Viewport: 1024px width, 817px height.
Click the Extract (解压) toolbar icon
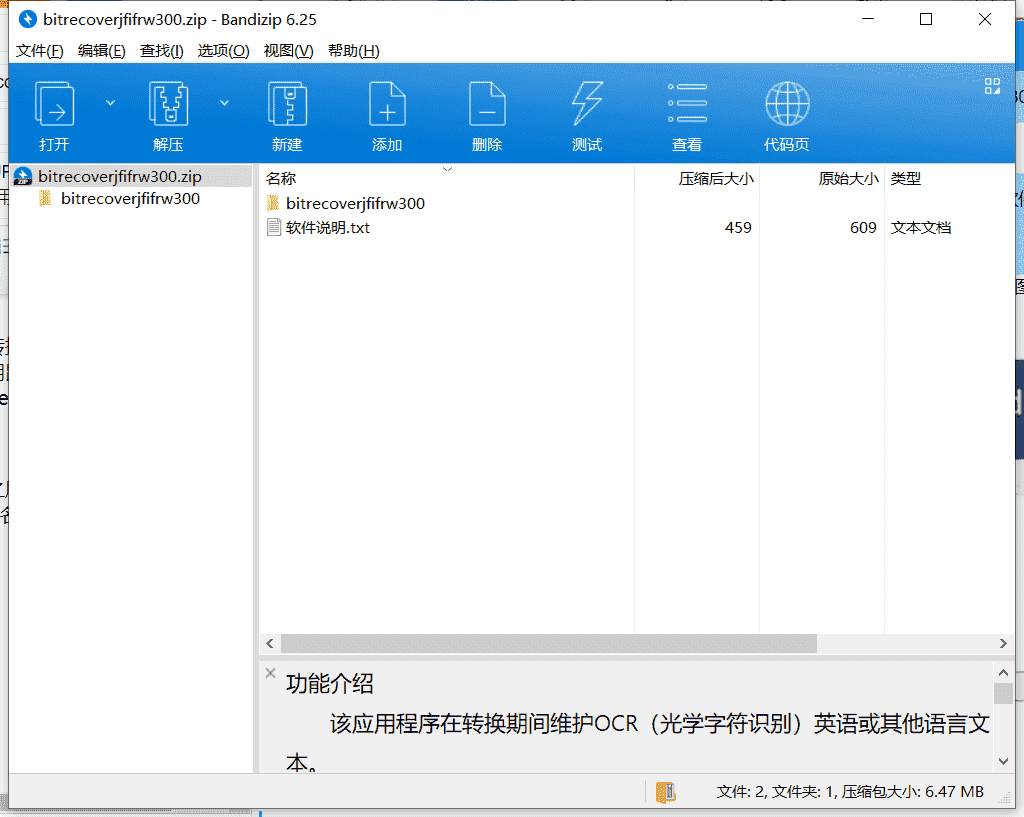tap(168, 104)
